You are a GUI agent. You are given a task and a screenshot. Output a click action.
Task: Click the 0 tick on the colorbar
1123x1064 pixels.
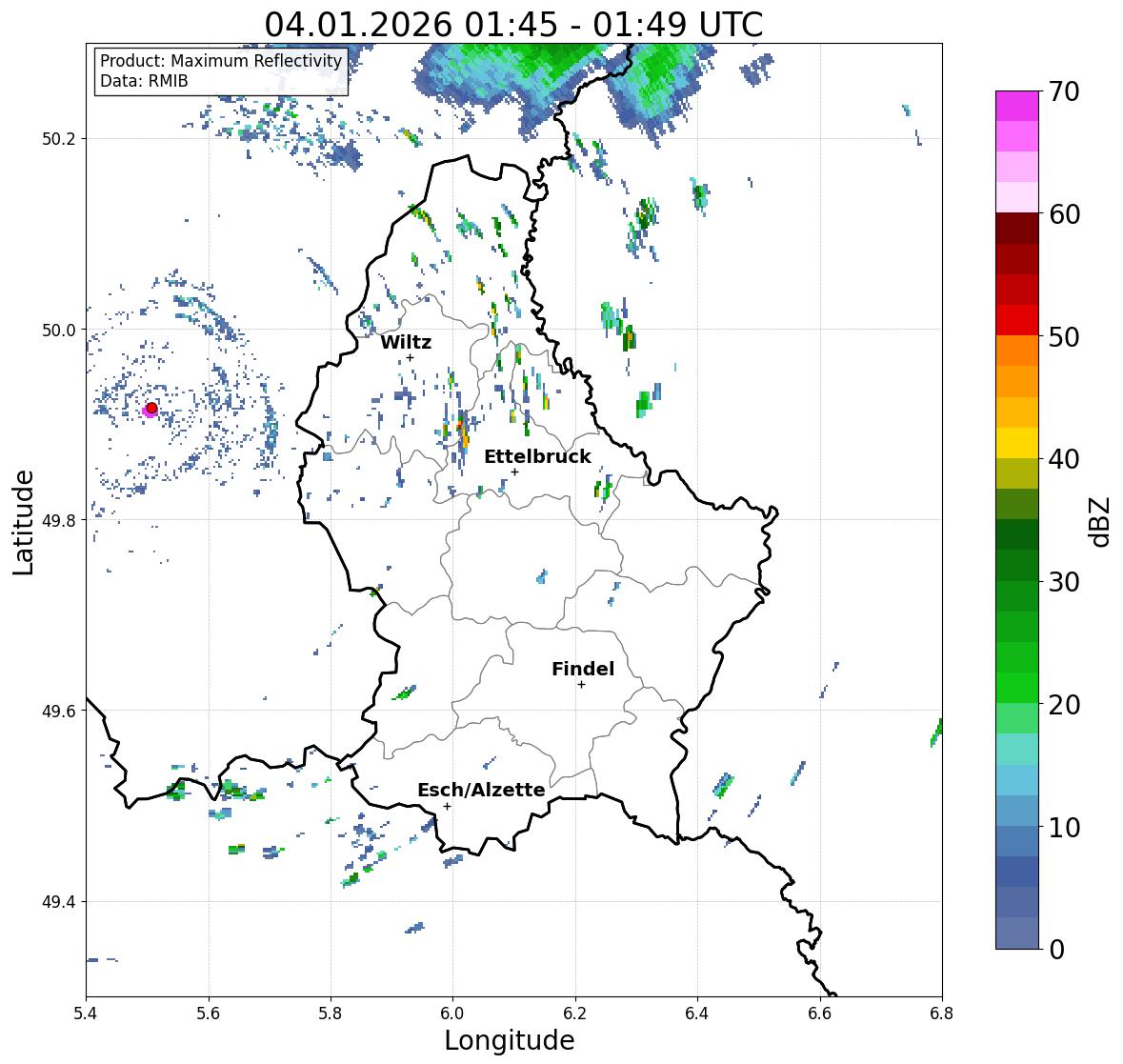point(1056,950)
